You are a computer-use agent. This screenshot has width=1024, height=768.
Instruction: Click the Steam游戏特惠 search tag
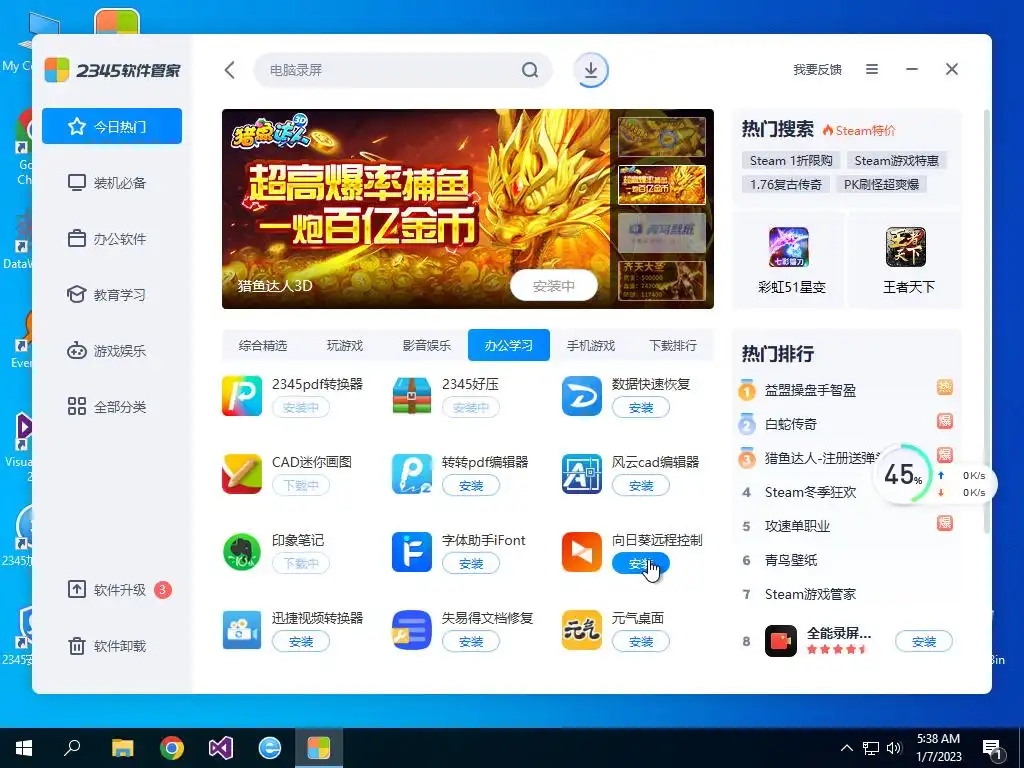point(897,161)
